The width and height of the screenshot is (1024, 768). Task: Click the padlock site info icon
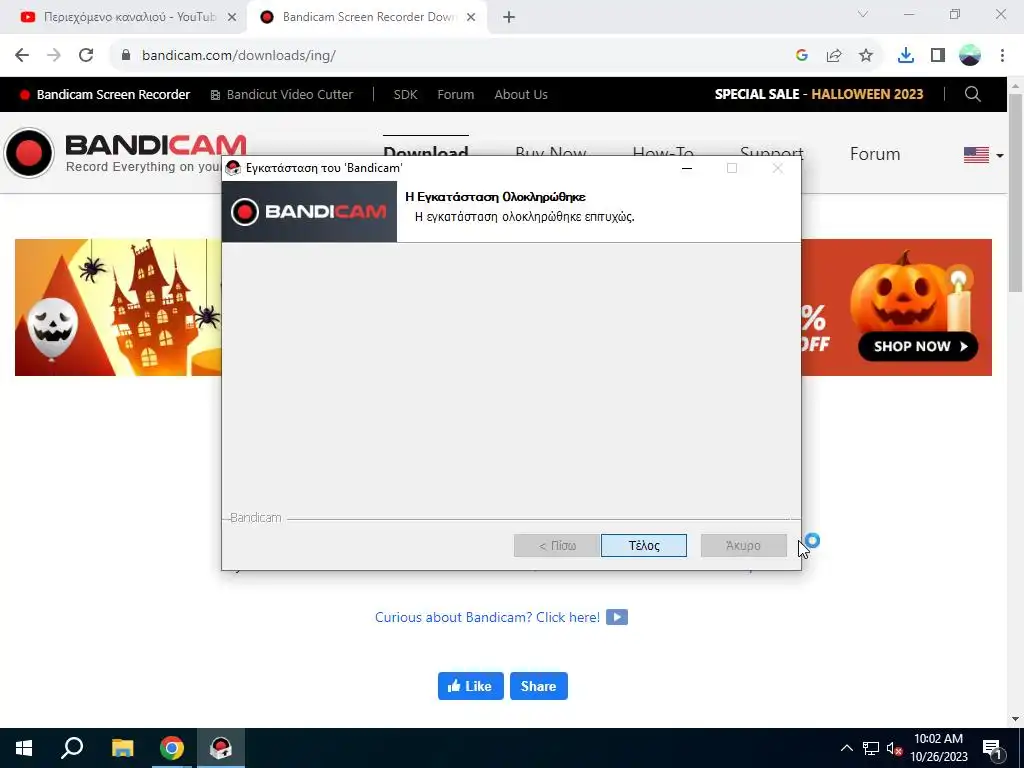coord(126,56)
